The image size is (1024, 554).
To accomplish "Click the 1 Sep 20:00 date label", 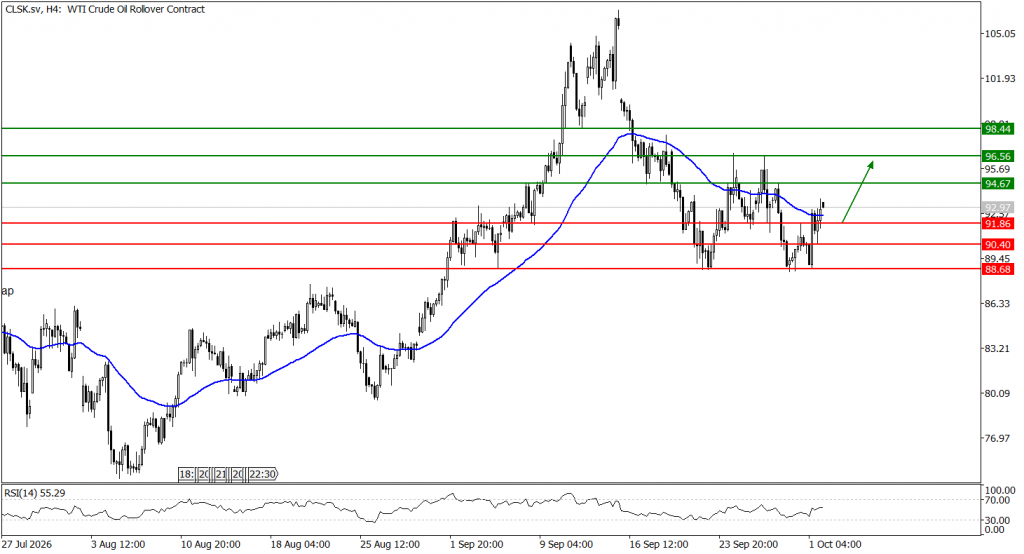I will (x=477, y=544).
